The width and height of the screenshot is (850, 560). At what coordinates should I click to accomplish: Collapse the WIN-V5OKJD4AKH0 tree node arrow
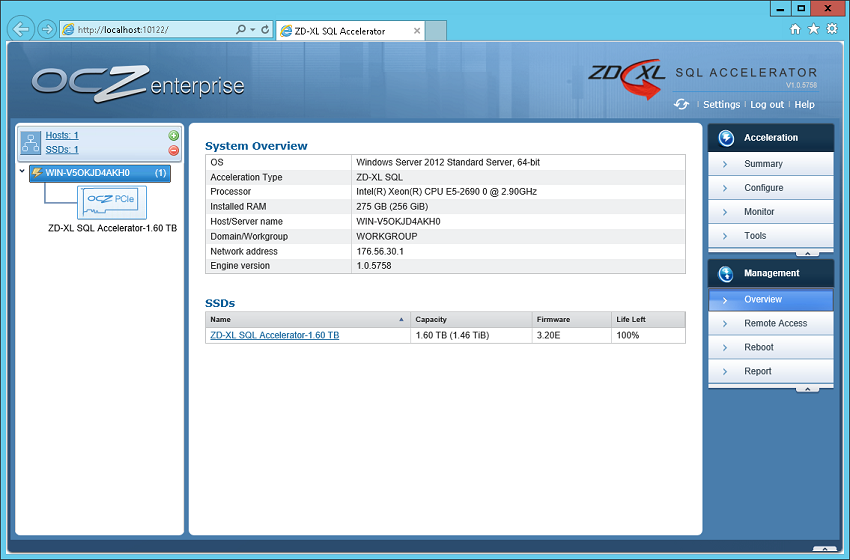coord(22,171)
